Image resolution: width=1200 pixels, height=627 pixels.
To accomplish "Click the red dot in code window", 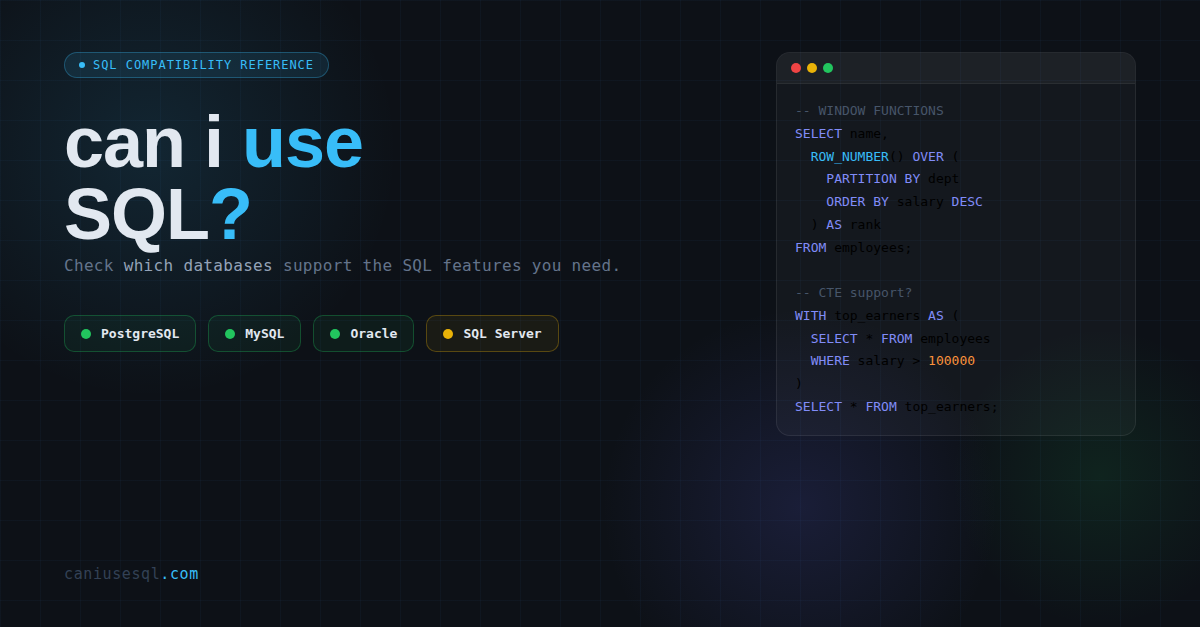I will pyautogui.click(x=796, y=68).
